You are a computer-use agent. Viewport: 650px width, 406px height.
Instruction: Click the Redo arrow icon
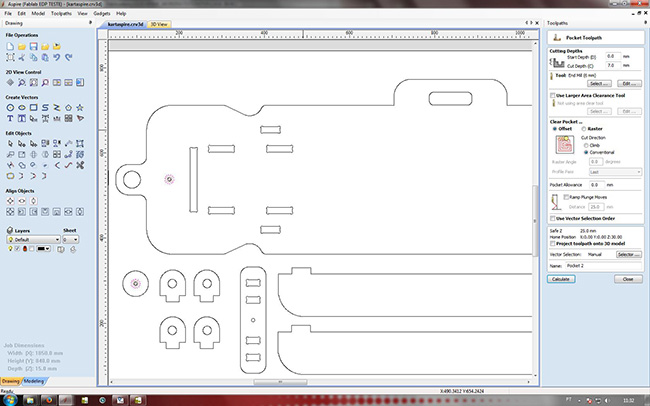coord(68,57)
